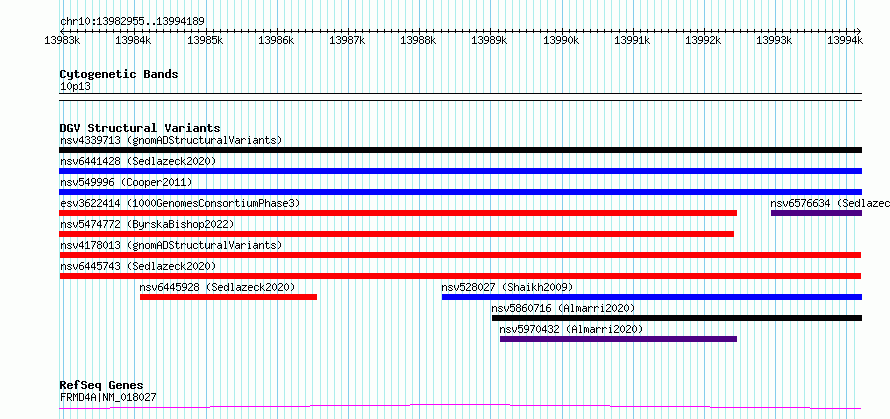Click the 13992k ruler tick label

click(x=704, y=40)
